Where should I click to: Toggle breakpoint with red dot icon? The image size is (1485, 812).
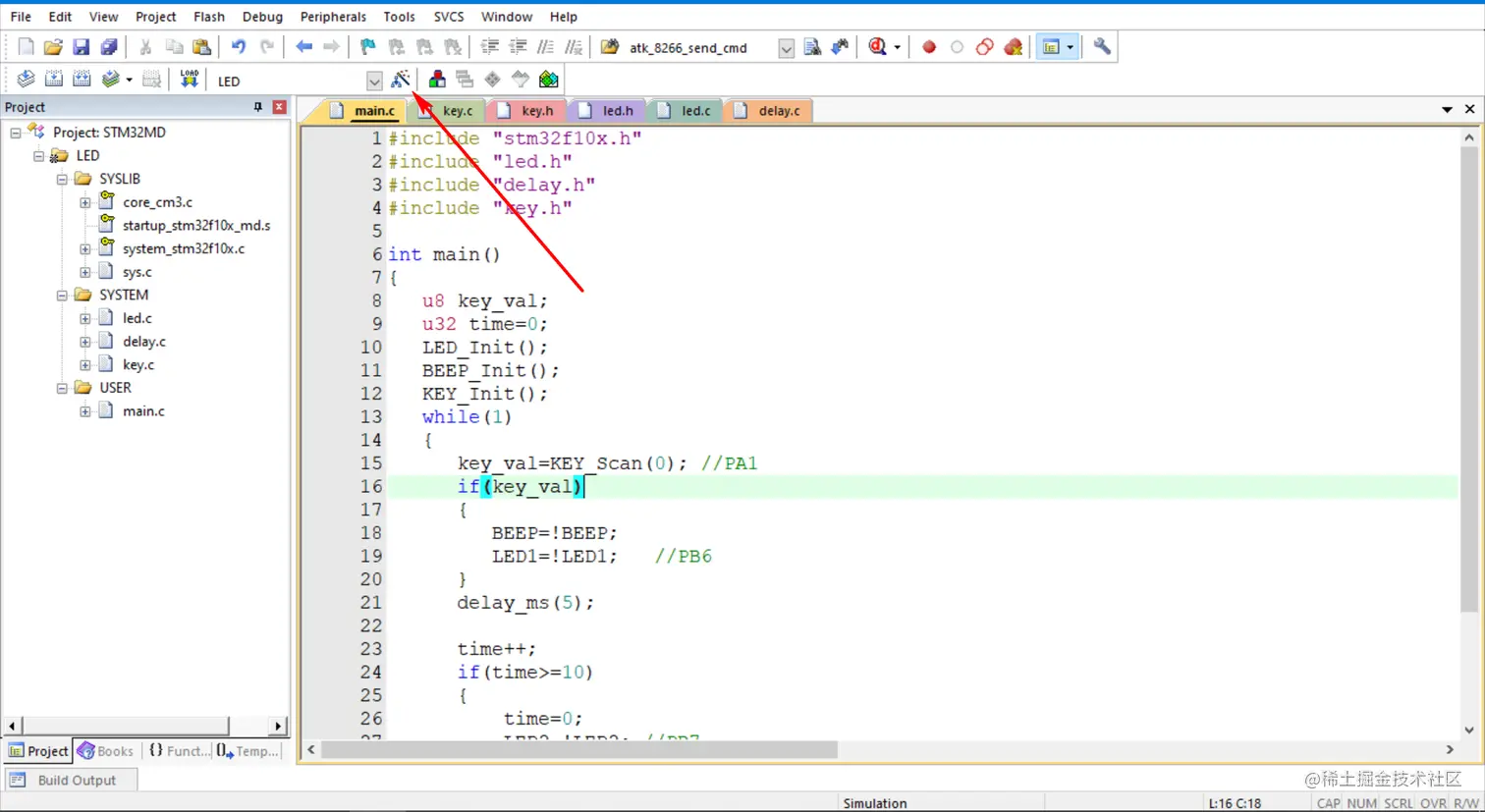[929, 47]
